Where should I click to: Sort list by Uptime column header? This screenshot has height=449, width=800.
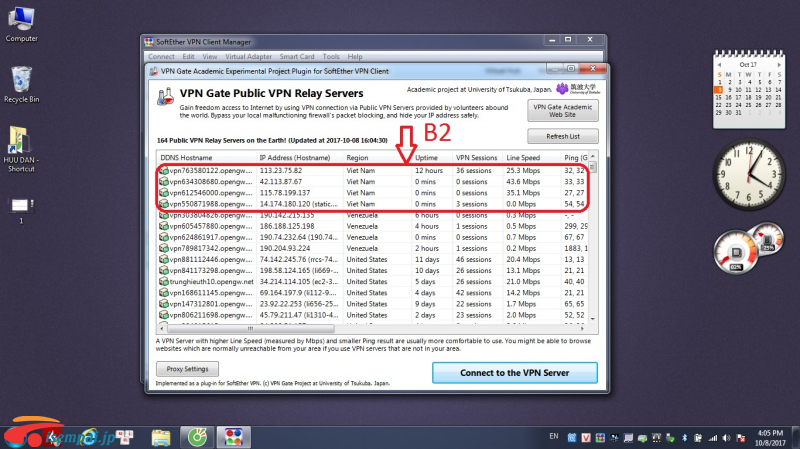pos(432,158)
